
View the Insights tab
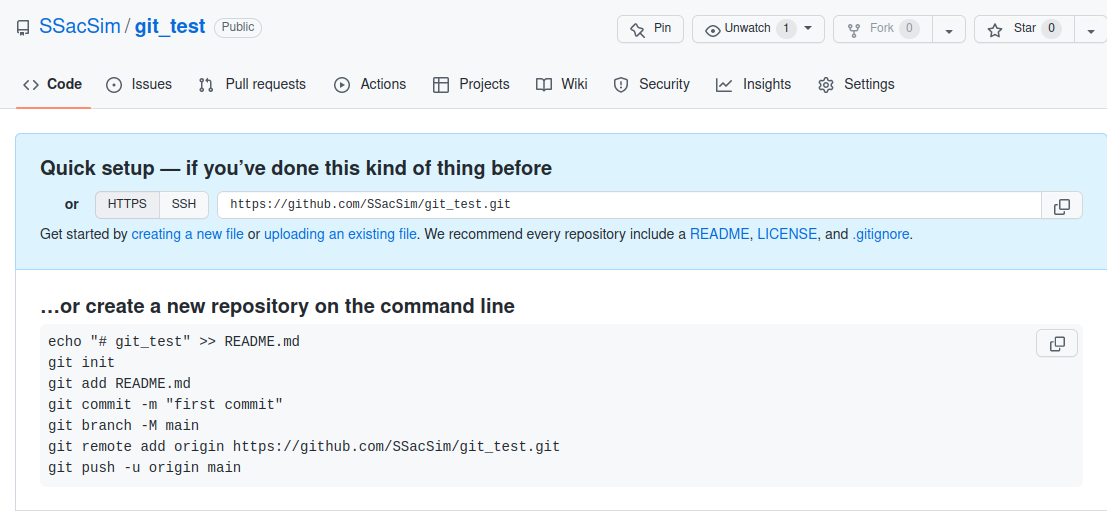pyautogui.click(x=753, y=85)
